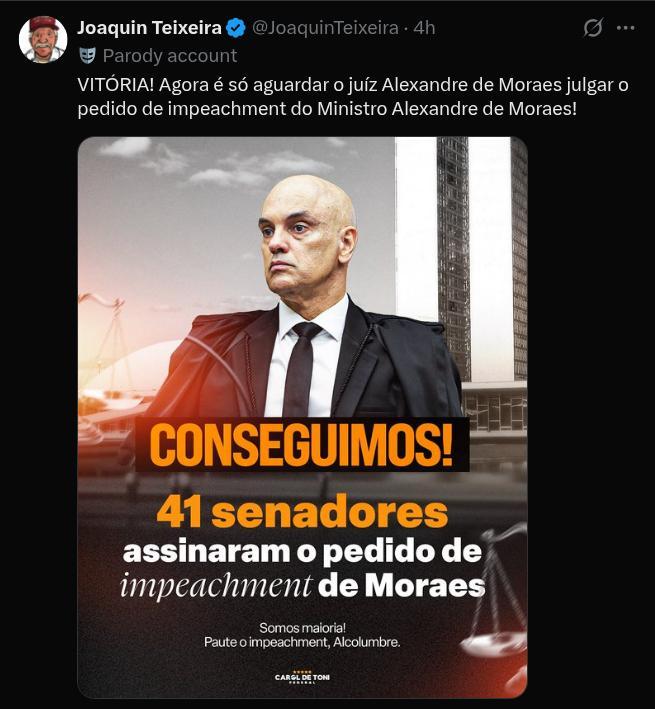Select the "Parody account" label
The width and height of the screenshot is (655, 709).
[170, 56]
